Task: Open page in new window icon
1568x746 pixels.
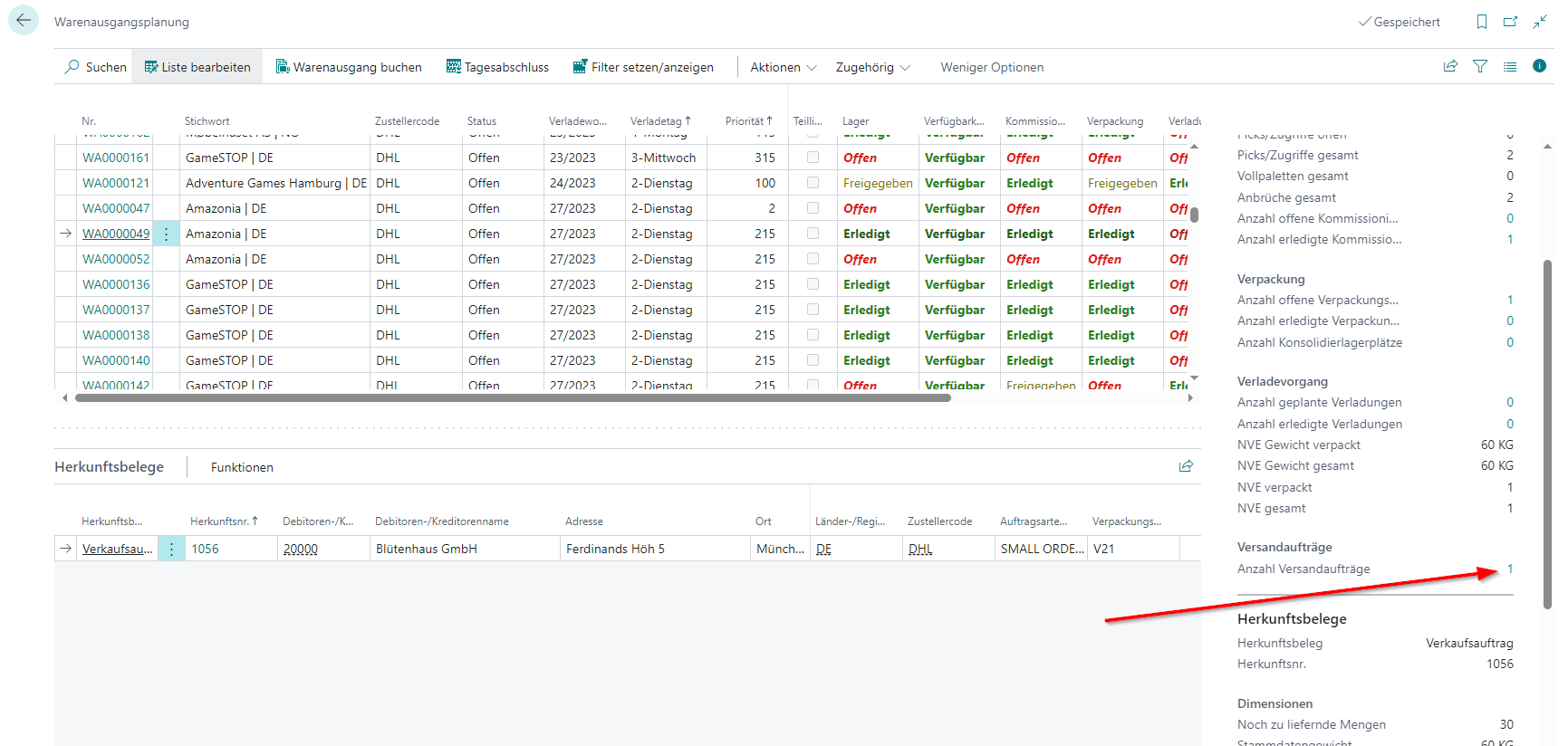Action: coord(1510,22)
